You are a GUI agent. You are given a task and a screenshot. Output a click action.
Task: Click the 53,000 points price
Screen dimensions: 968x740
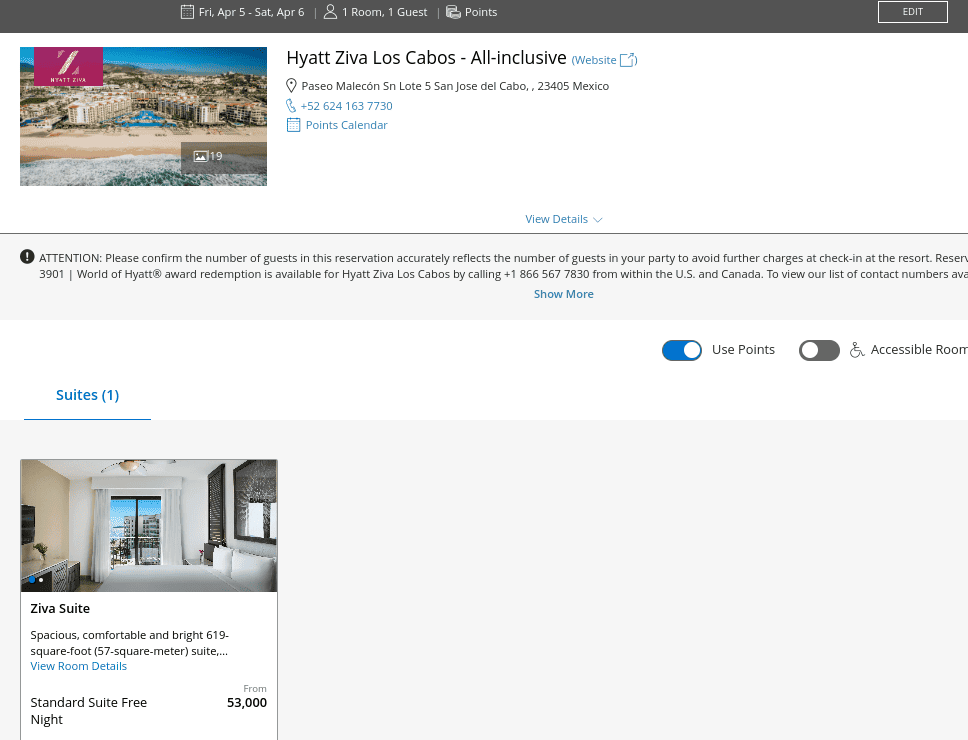click(x=247, y=702)
